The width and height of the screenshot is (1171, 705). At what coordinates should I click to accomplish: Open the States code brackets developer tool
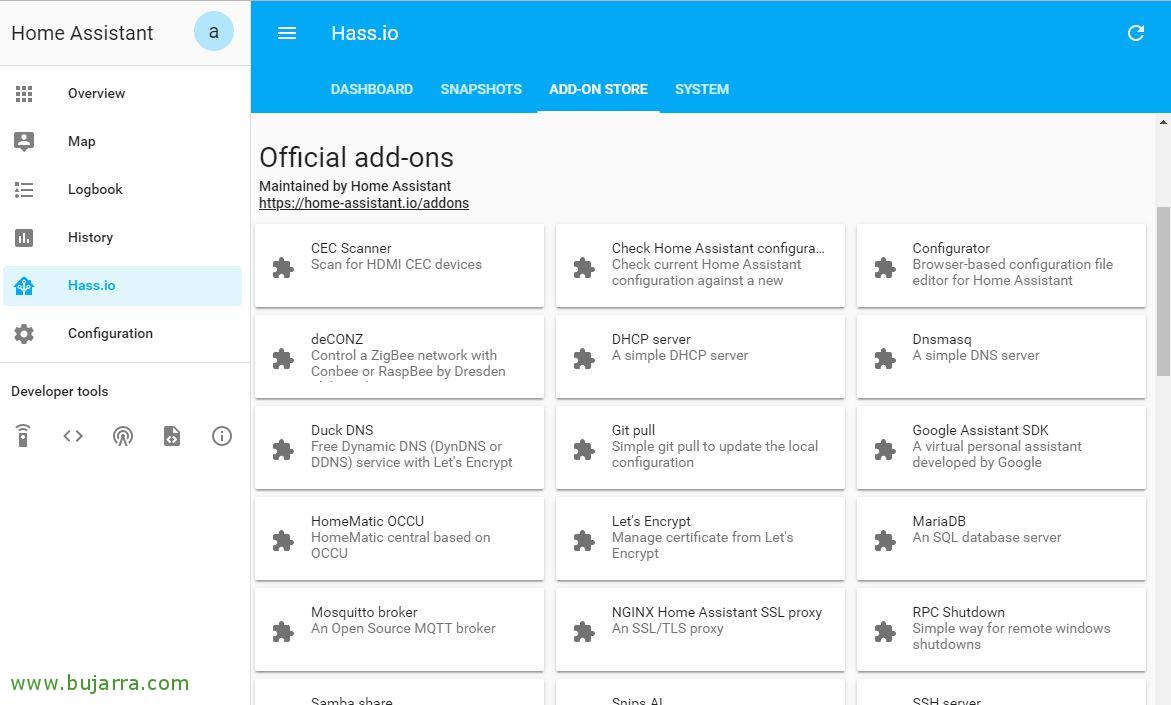click(x=73, y=435)
